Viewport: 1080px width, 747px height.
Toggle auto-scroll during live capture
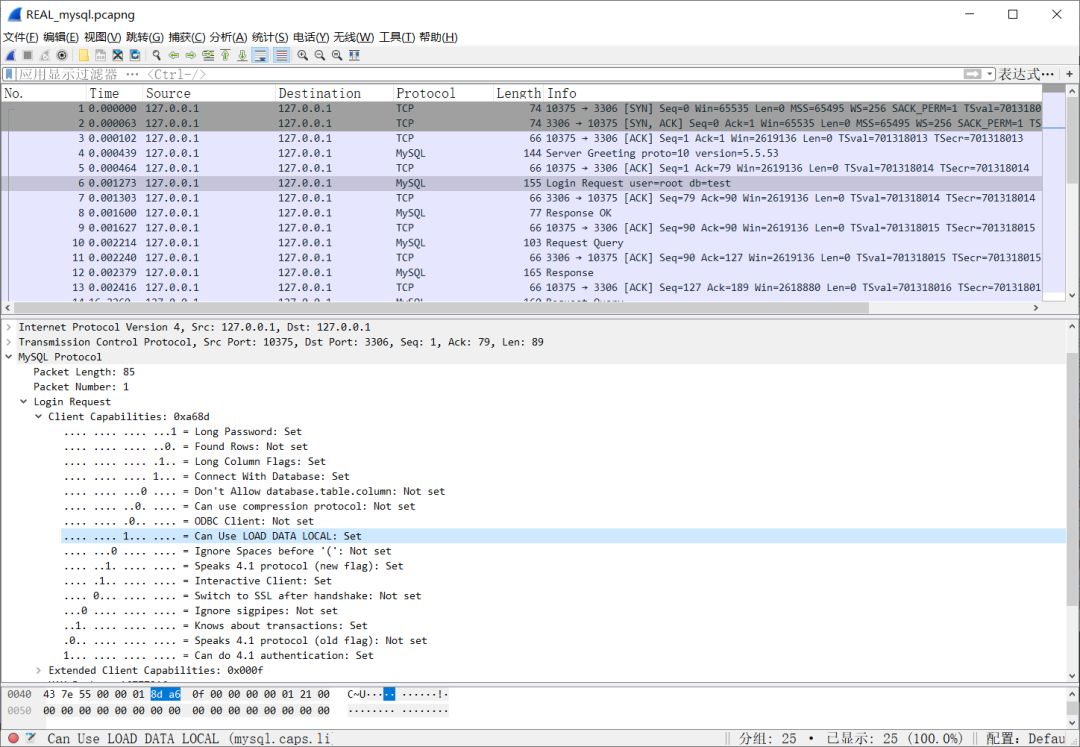tap(260, 56)
